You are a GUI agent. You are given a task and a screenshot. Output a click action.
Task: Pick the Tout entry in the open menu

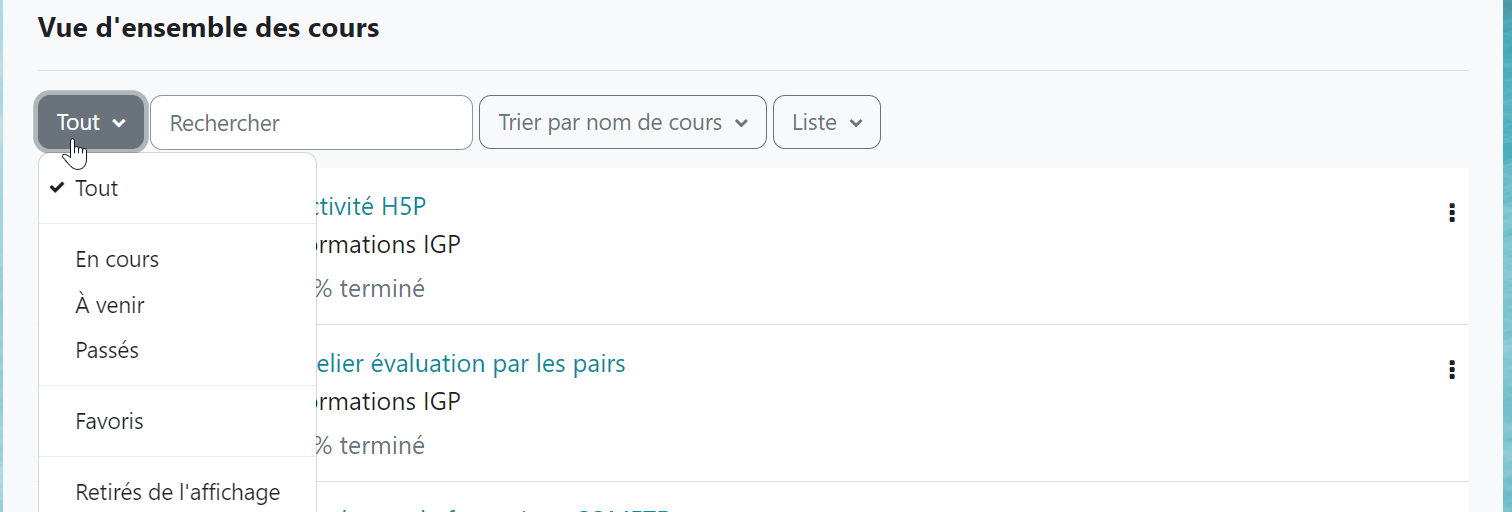click(97, 188)
